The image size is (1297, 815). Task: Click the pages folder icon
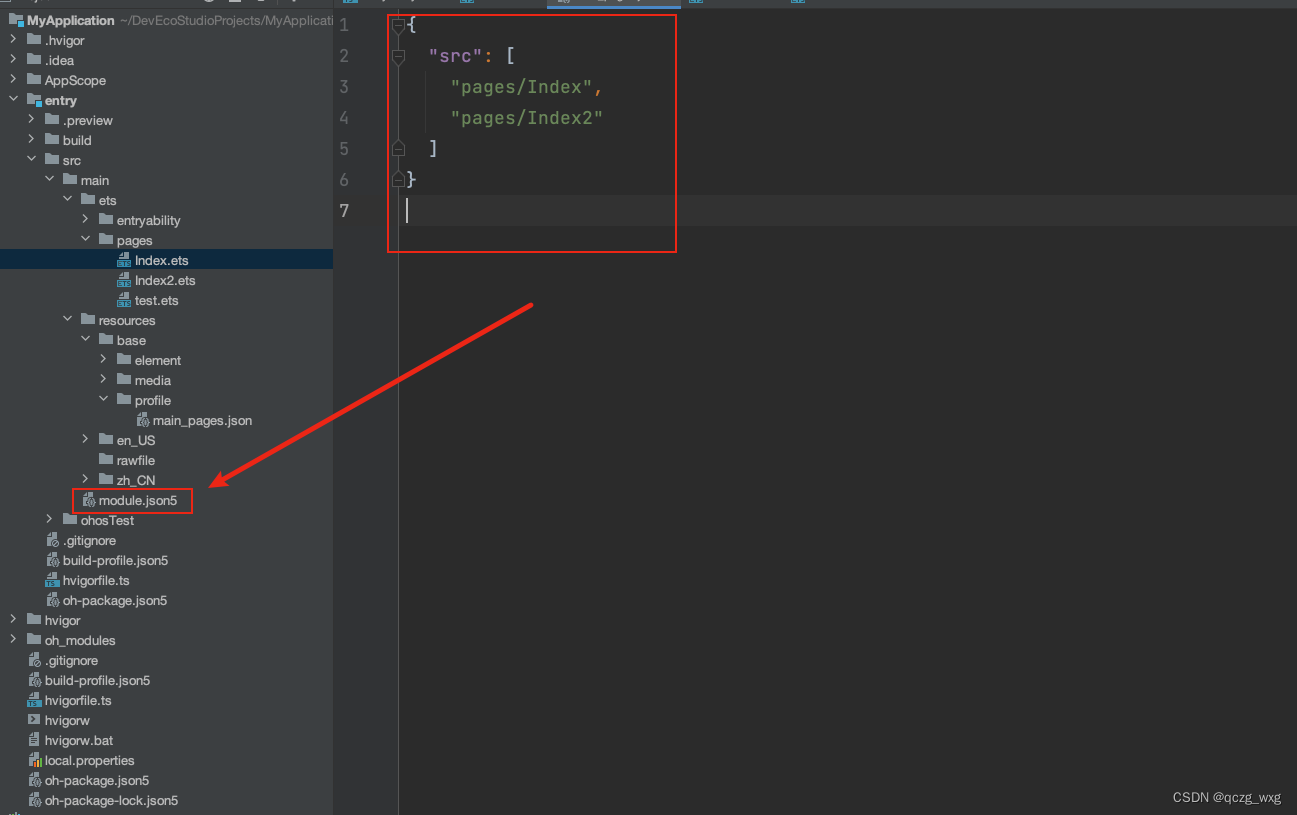[106, 240]
